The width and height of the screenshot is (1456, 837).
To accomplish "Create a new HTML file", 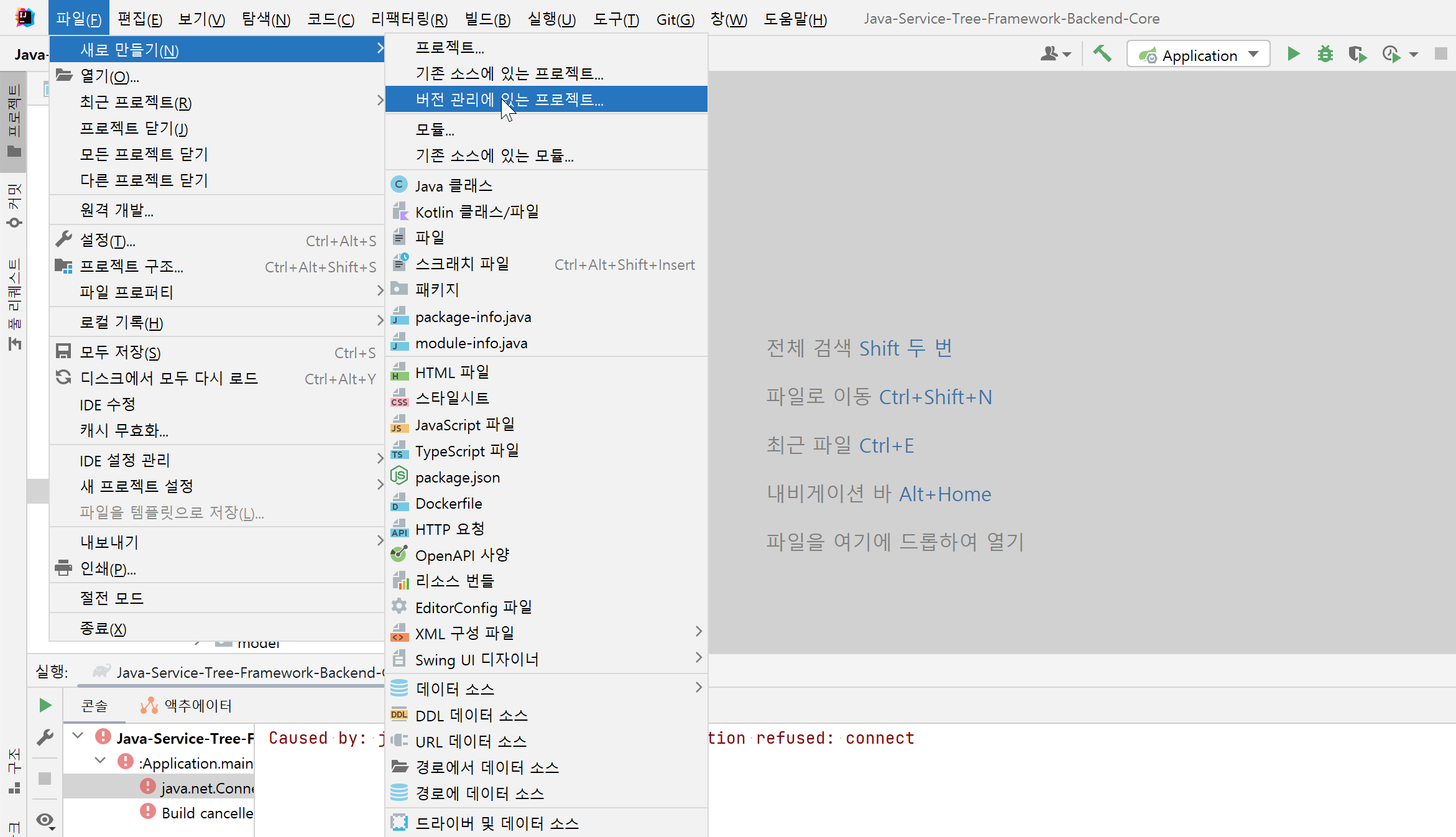I will 546,372.
